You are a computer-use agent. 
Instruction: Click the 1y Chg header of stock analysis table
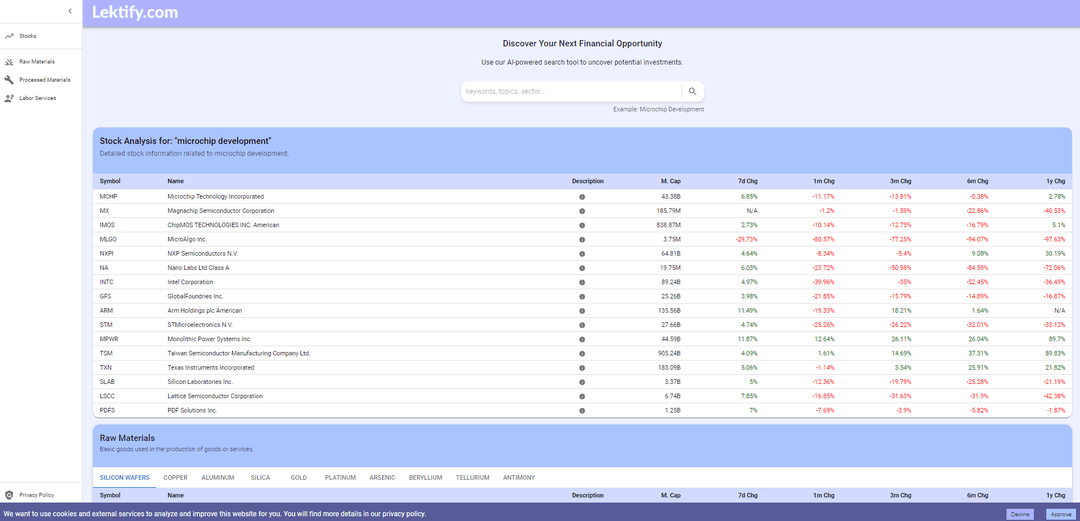click(1055, 181)
